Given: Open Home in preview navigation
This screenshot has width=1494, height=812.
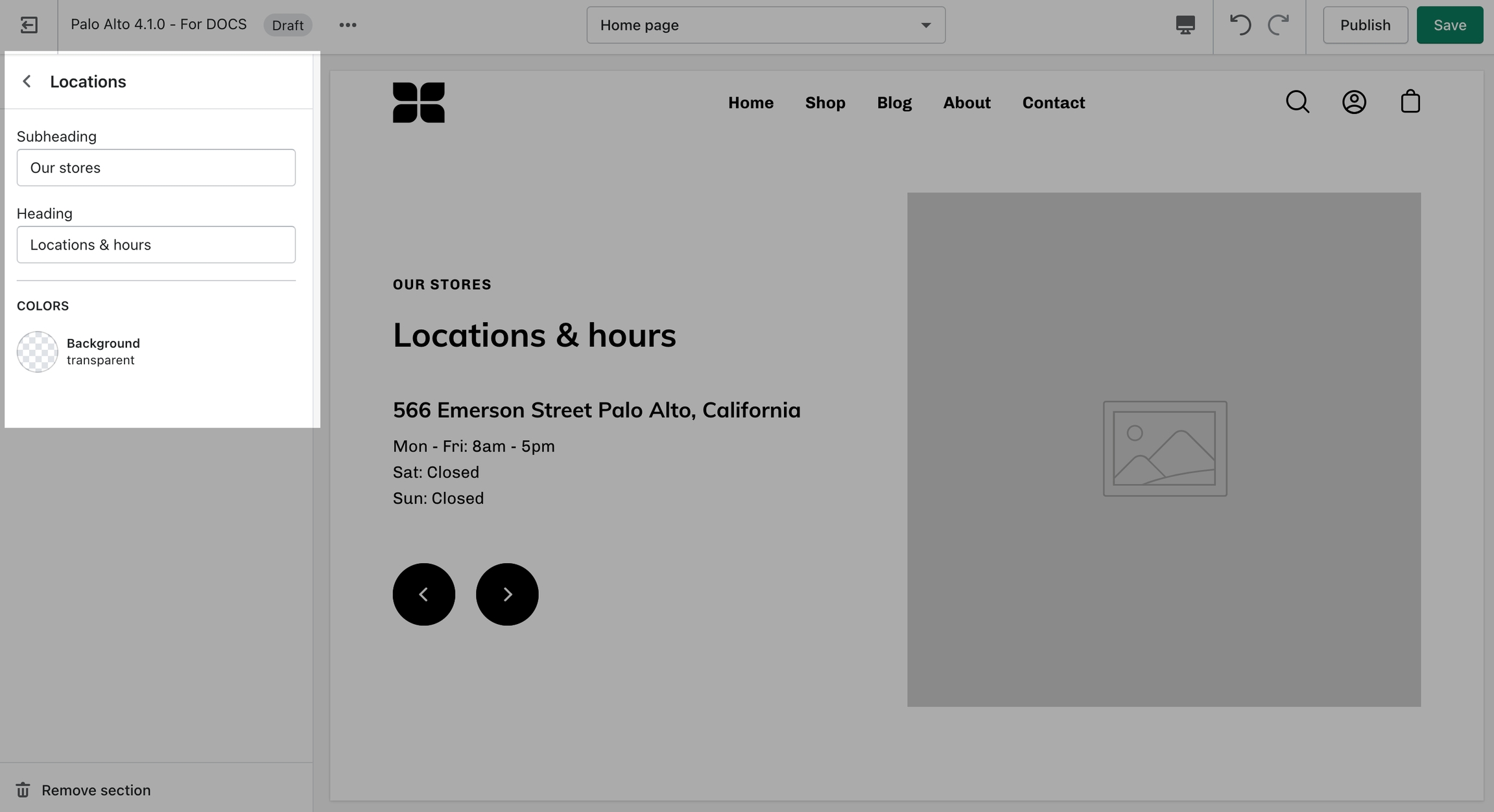Looking at the screenshot, I should 751,102.
